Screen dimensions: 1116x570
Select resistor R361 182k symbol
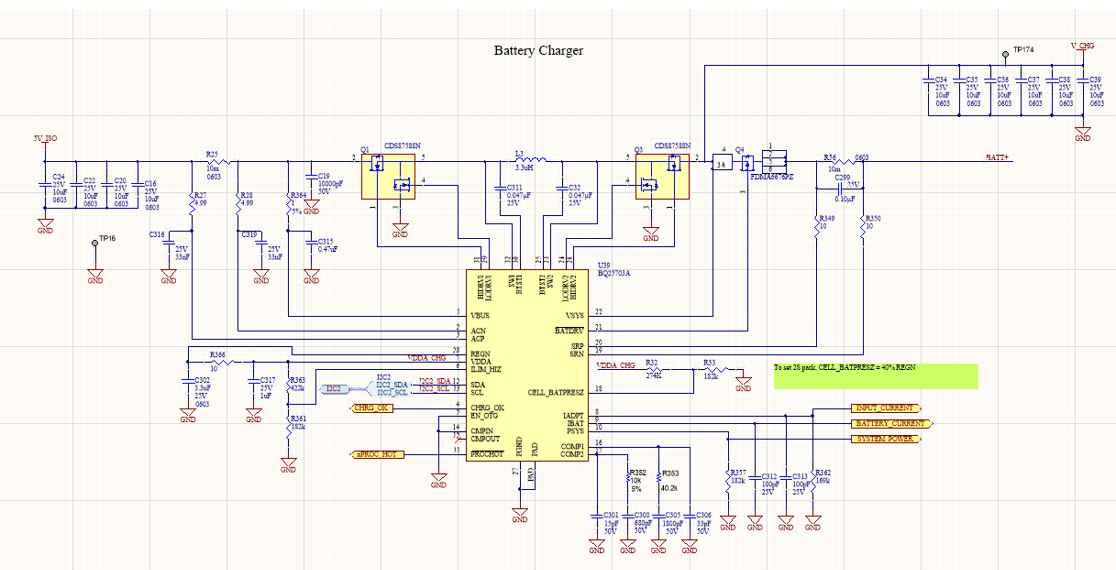coord(288,427)
